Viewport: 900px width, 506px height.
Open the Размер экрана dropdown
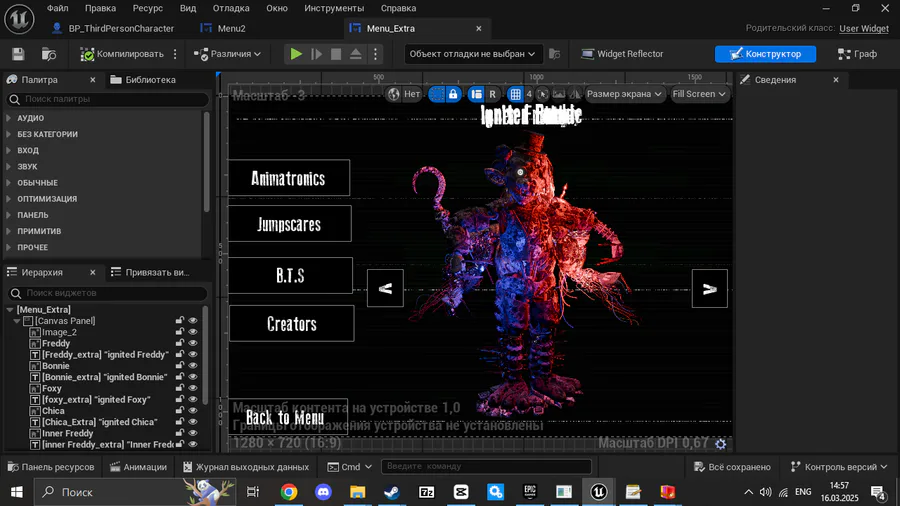624,94
